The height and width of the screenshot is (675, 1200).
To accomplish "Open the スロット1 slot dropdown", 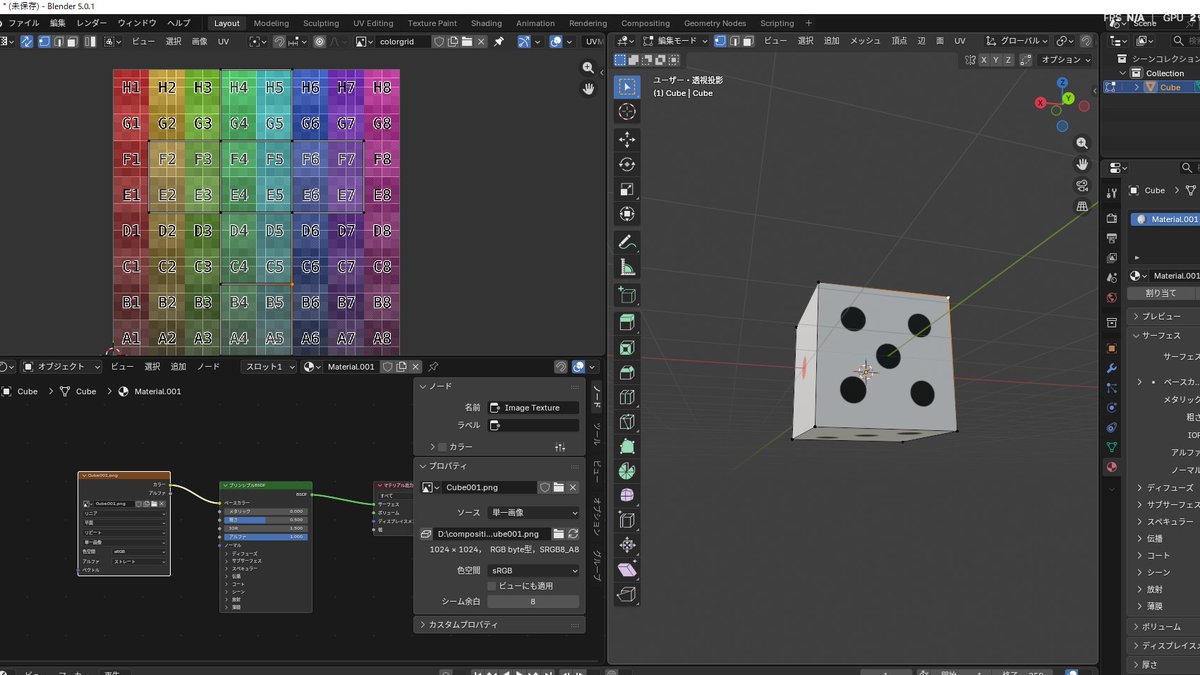I will (270, 367).
